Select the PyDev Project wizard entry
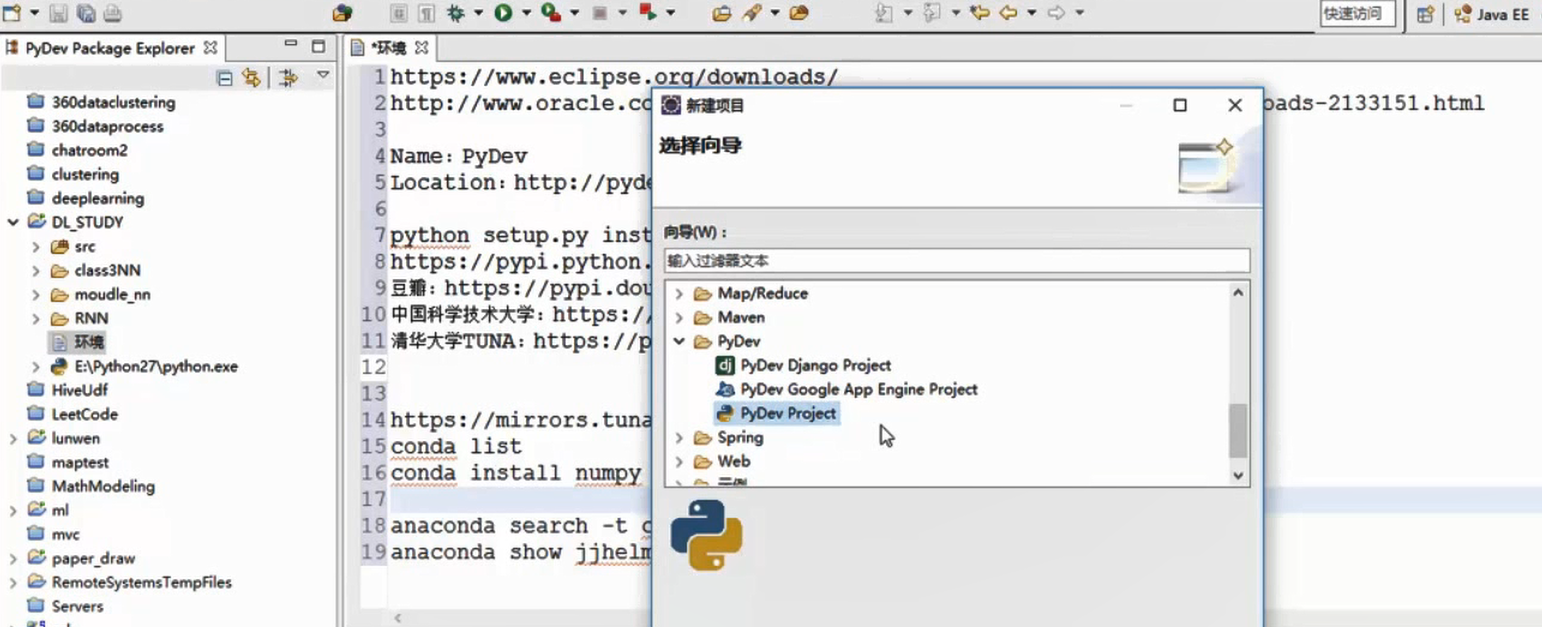The image size is (1542, 627). point(776,413)
